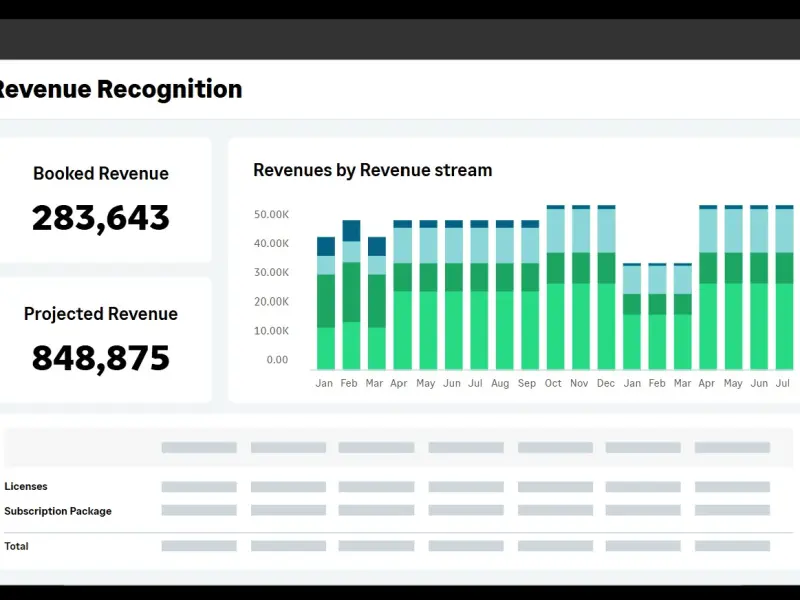Click the 0.00 y-axis label
The height and width of the screenshot is (600, 800).
pos(277,360)
